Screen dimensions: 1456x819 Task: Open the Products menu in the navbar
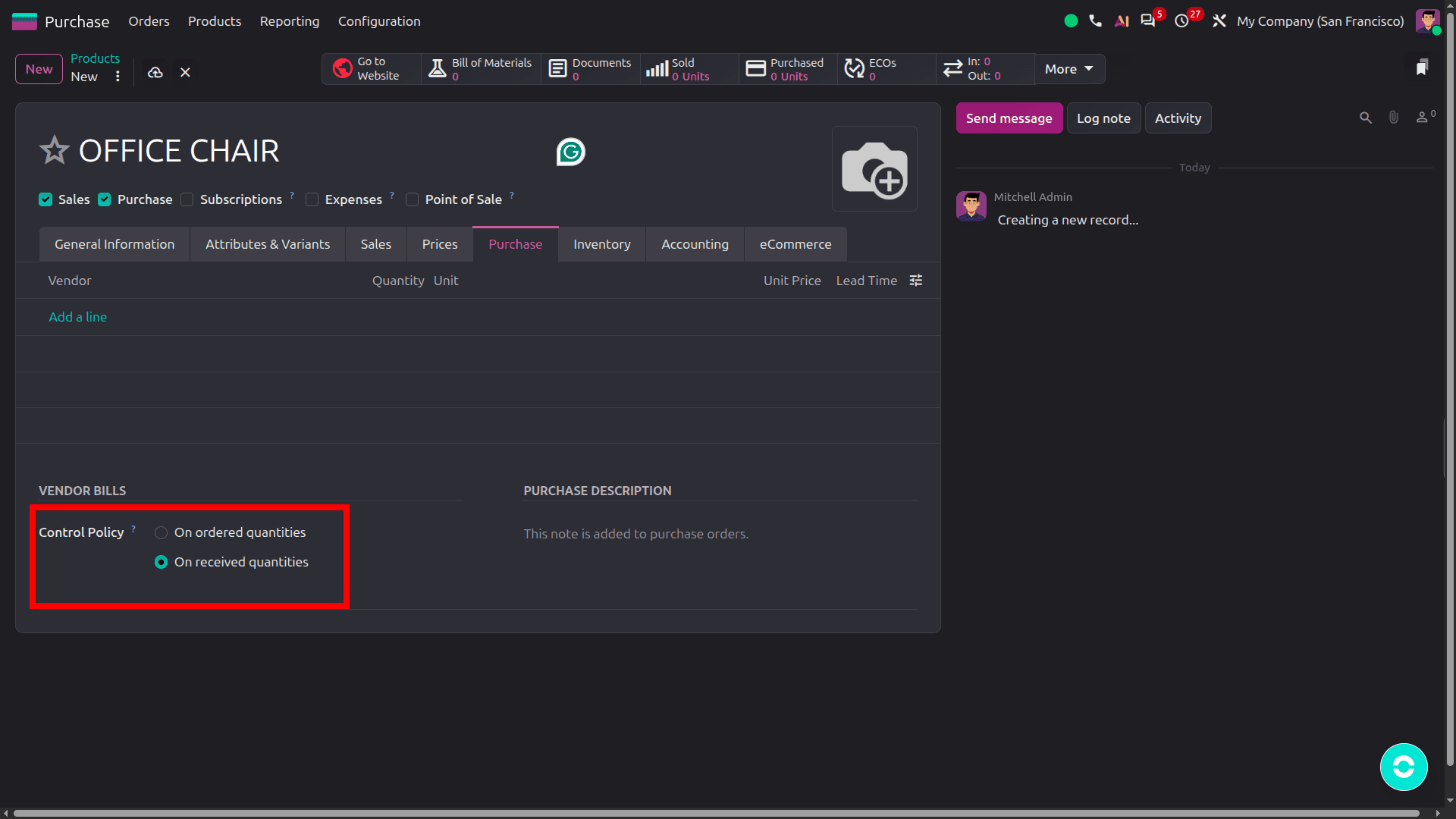pos(215,21)
